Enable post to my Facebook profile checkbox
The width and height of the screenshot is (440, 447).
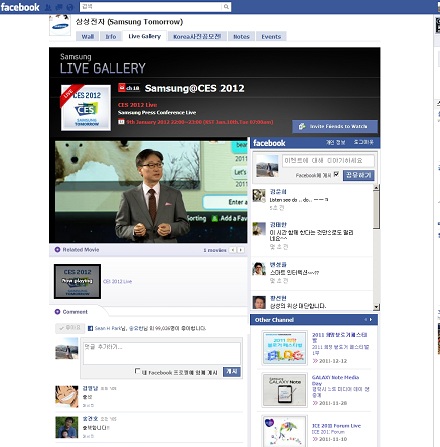pos(137,371)
